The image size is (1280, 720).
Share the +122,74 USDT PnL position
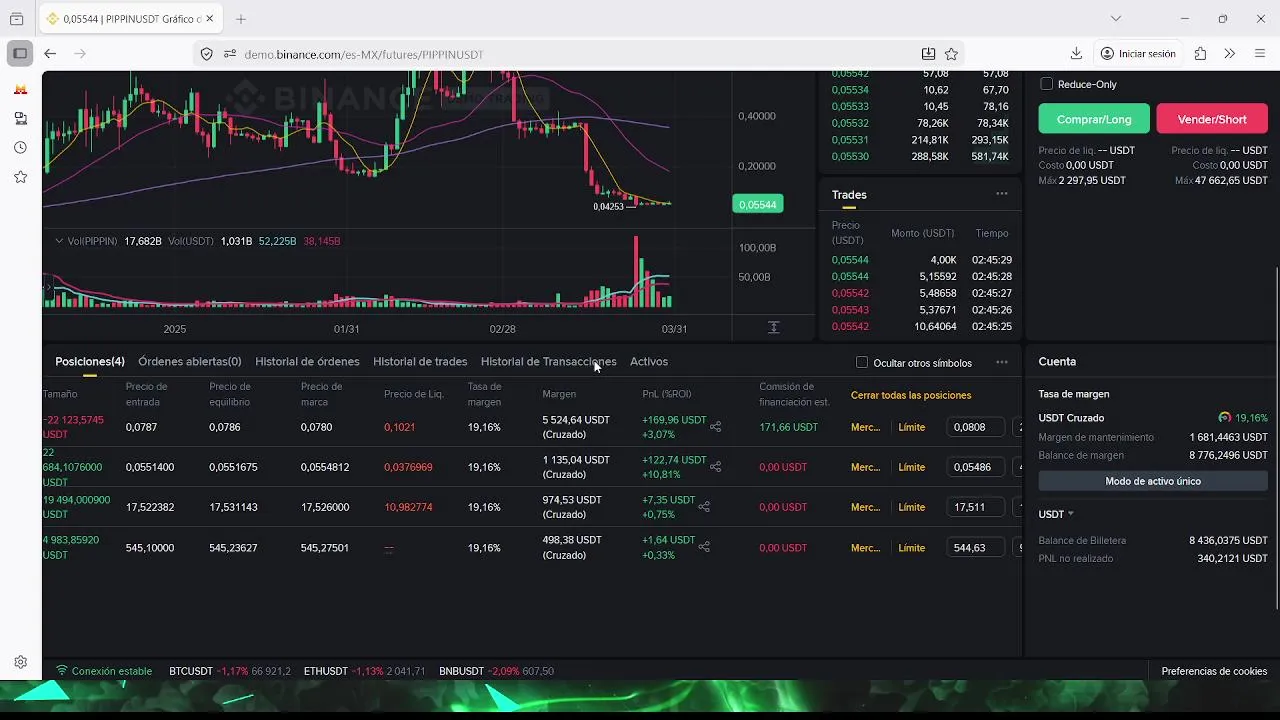[716, 467]
